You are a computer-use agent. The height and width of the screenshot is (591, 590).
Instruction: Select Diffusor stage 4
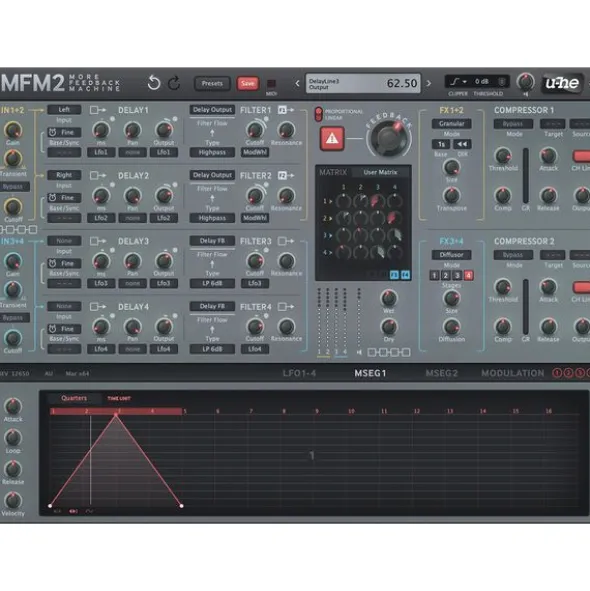(x=468, y=276)
